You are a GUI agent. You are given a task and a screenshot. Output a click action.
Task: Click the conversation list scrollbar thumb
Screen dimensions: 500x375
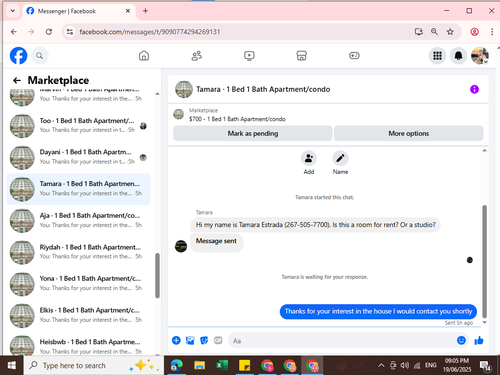[157, 275]
